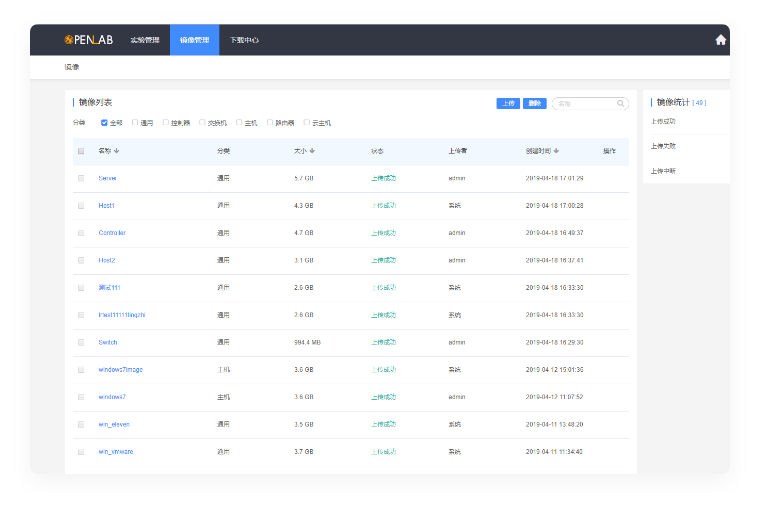Click 上传成功 in the statistics panel
The image size is (760, 510).
pos(663,121)
